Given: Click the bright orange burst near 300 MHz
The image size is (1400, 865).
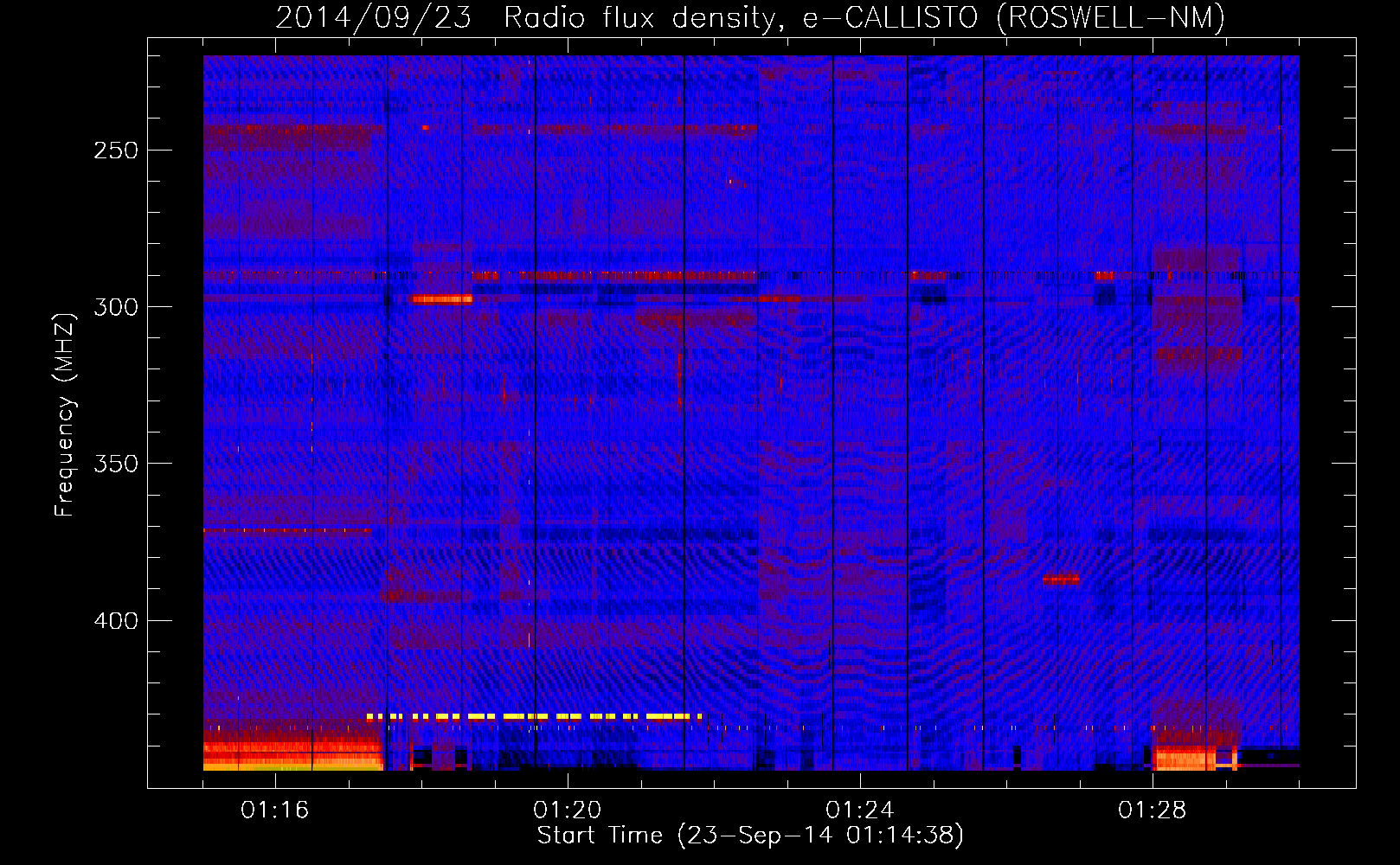Looking at the screenshot, I should (442, 299).
